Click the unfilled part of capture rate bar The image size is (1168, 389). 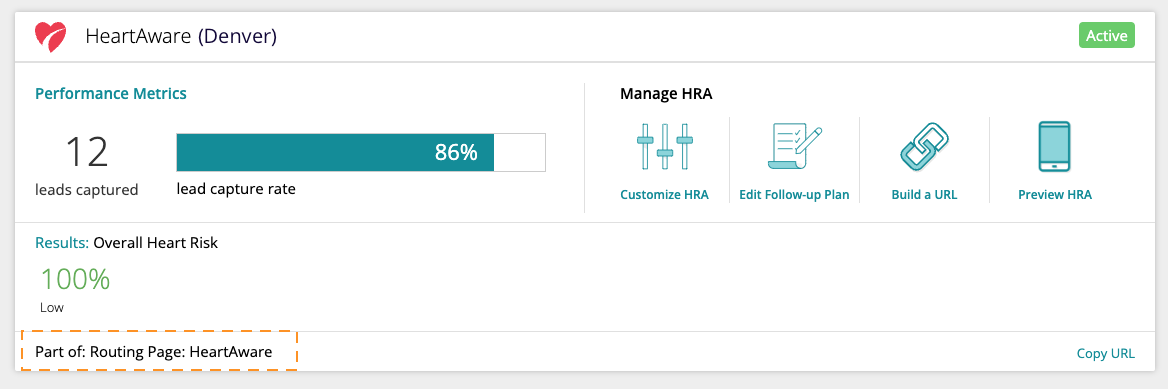click(520, 153)
